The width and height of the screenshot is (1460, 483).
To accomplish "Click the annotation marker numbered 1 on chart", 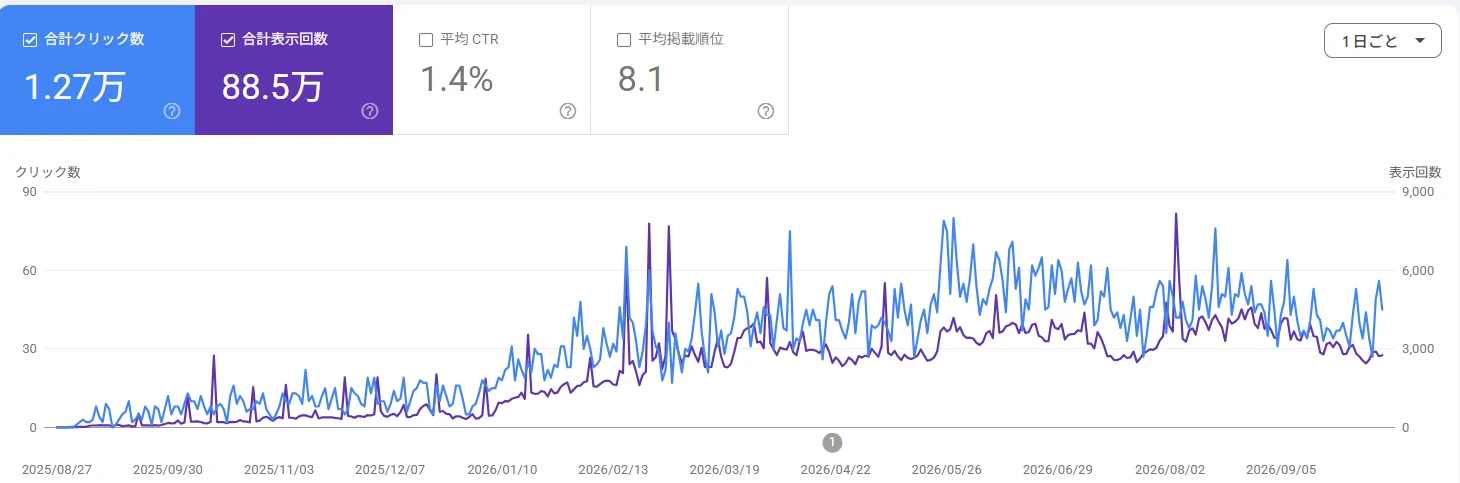I will (x=832, y=441).
